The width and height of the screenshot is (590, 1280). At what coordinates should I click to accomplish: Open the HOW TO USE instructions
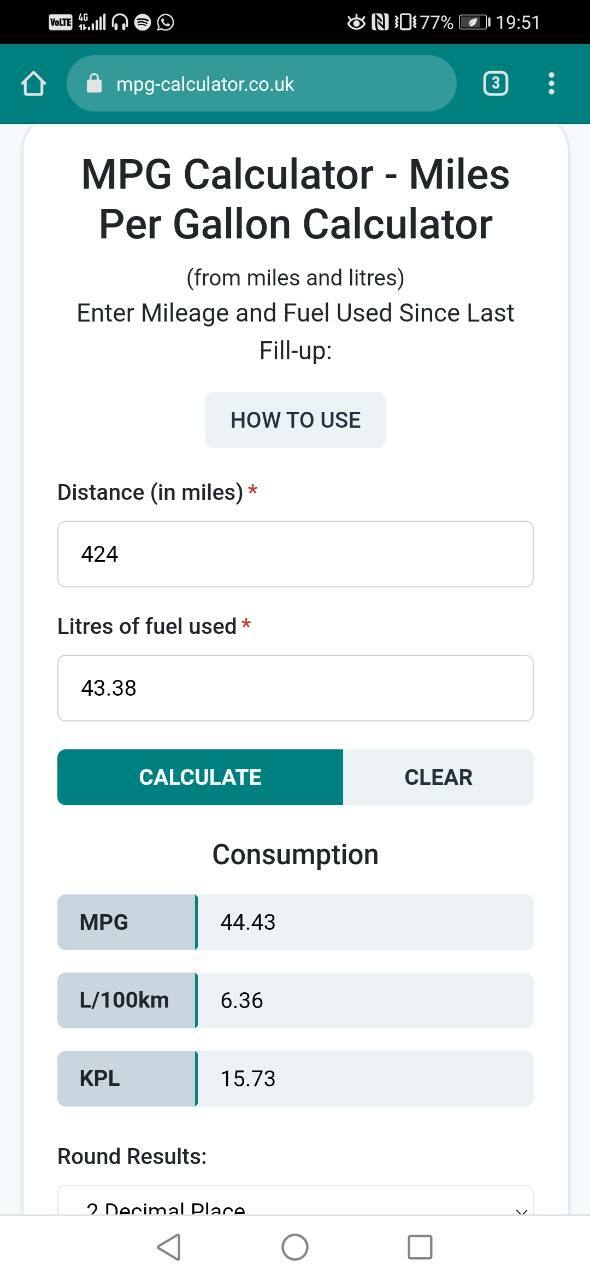(x=295, y=420)
